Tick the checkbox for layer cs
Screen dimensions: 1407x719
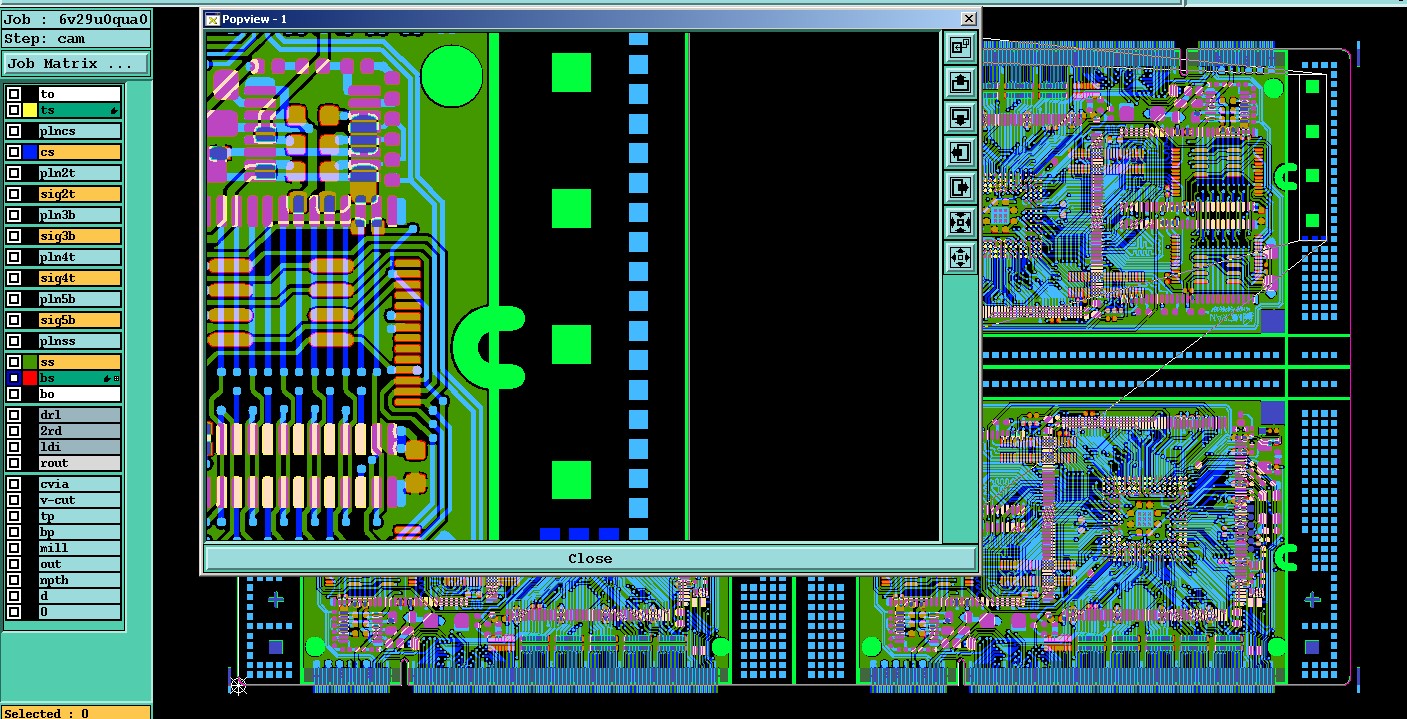[14, 152]
